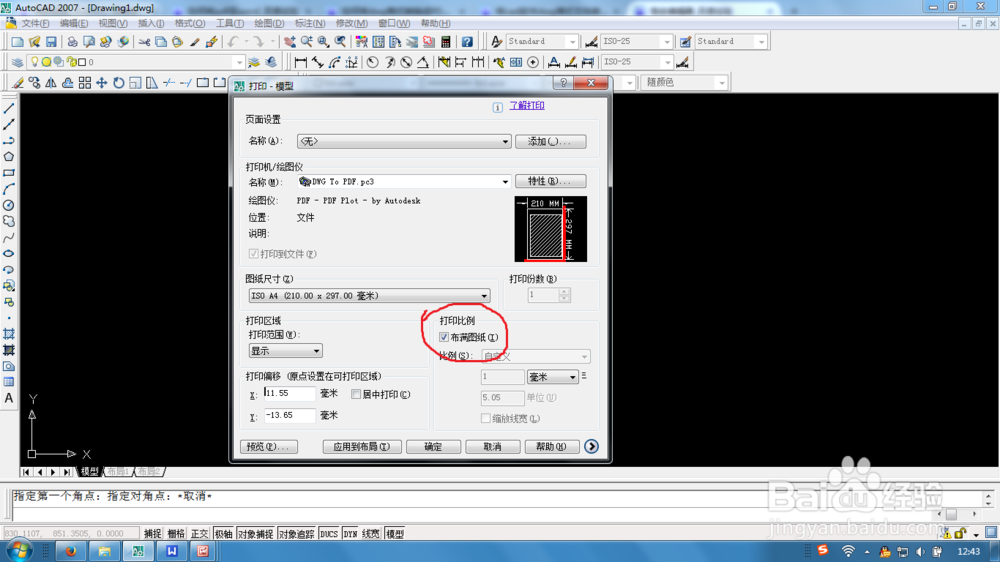The image size is (1000, 562).
Task: Click the Pan realtime icon
Action: [x=290, y=42]
